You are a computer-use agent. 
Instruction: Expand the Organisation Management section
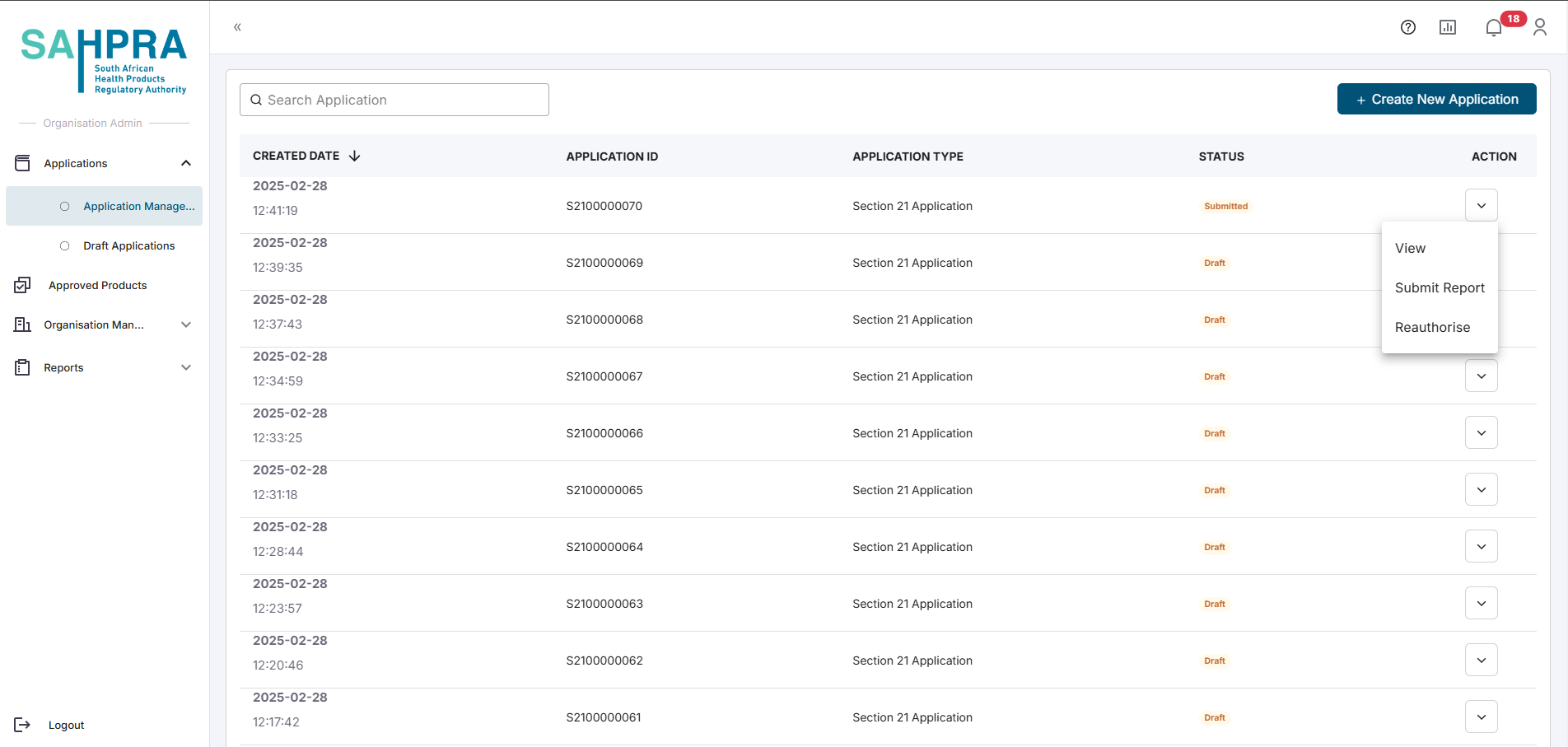[x=186, y=324]
